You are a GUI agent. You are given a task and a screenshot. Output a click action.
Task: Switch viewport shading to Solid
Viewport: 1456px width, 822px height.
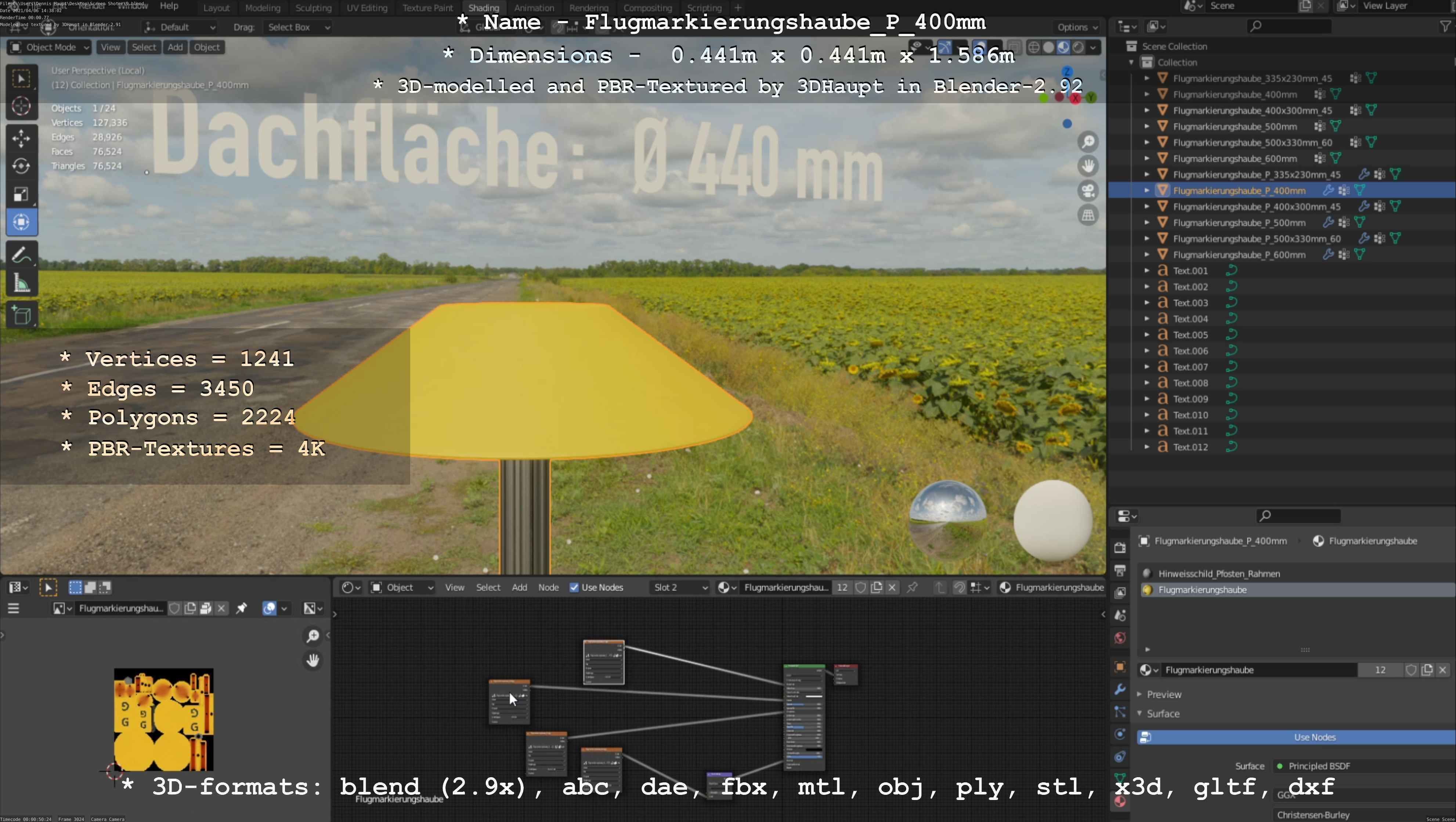(1048, 47)
